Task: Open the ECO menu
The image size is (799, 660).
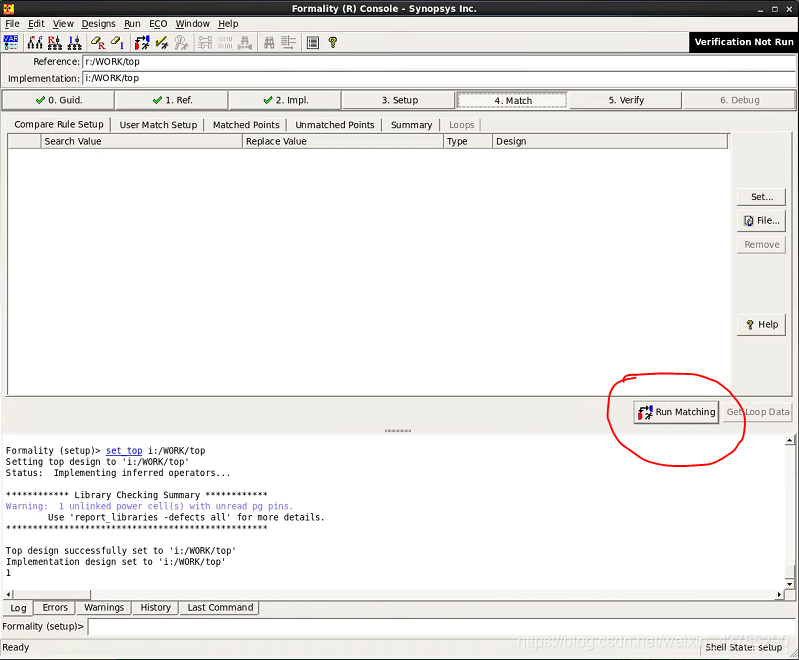Action: (158, 23)
